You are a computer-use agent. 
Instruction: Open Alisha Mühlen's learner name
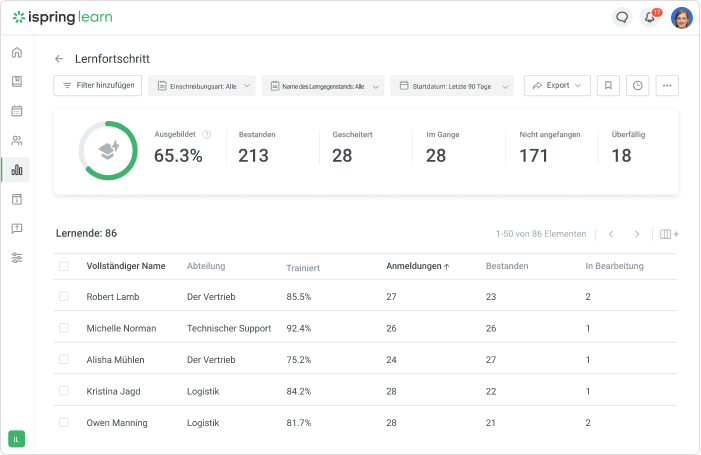click(x=115, y=360)
